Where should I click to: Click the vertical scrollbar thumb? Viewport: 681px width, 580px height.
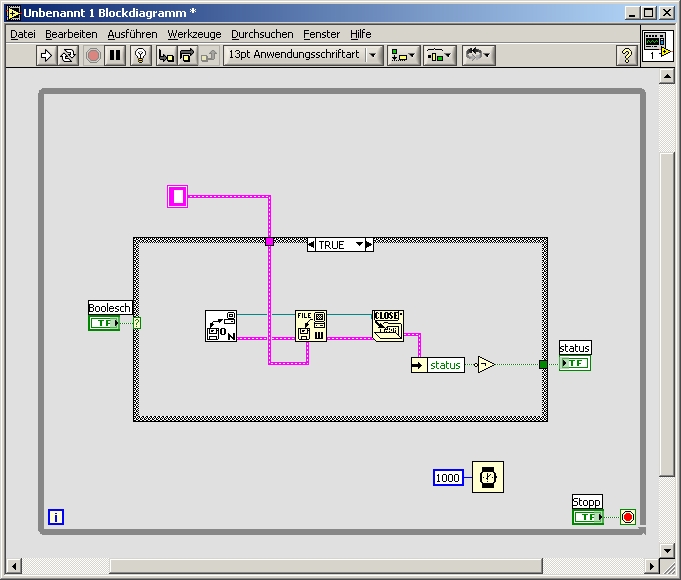pos(667,315)
